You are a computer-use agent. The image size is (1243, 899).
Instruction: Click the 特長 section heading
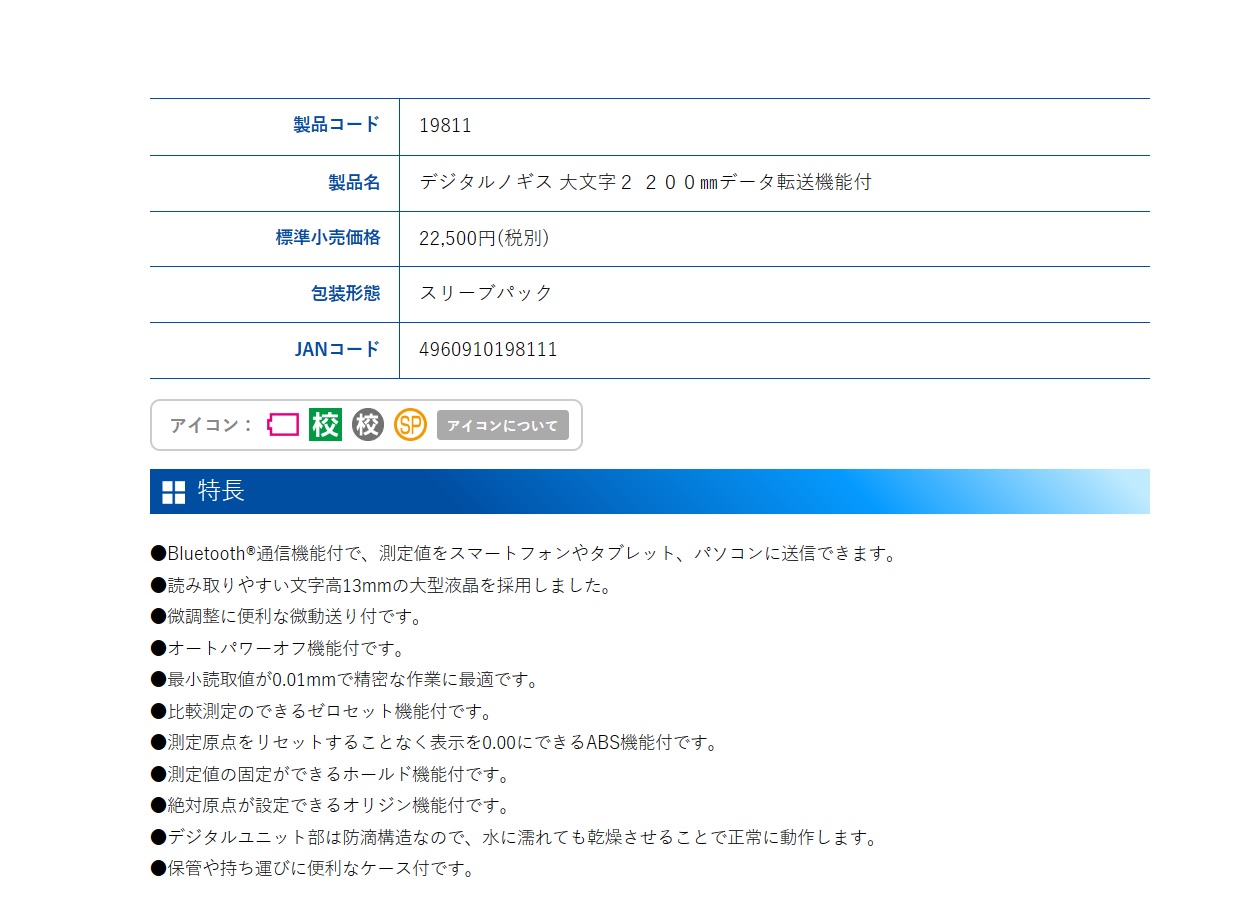click(x=221, y=491)
